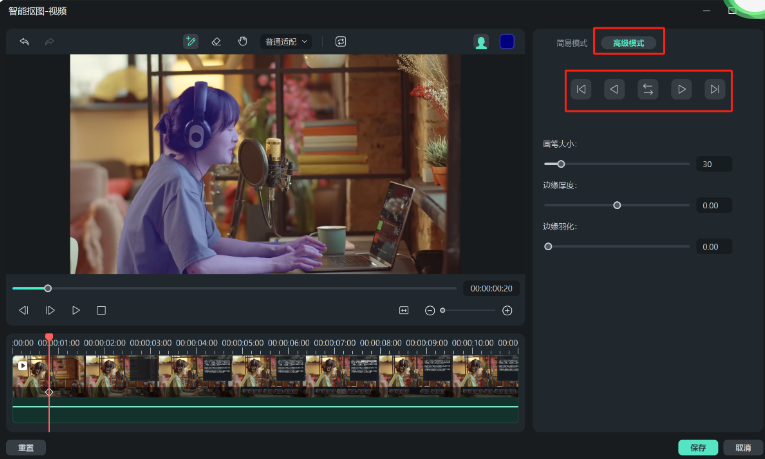
Task: Click track backward triangle in right panel
Action: click(x=614, y=89)
